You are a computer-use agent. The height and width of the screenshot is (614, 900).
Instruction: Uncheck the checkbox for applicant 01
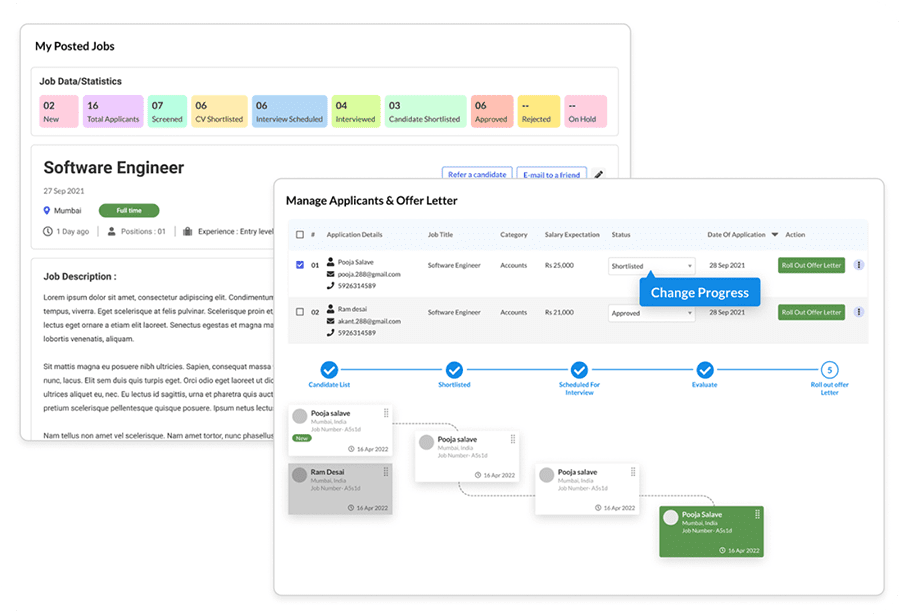coord(300,265)
